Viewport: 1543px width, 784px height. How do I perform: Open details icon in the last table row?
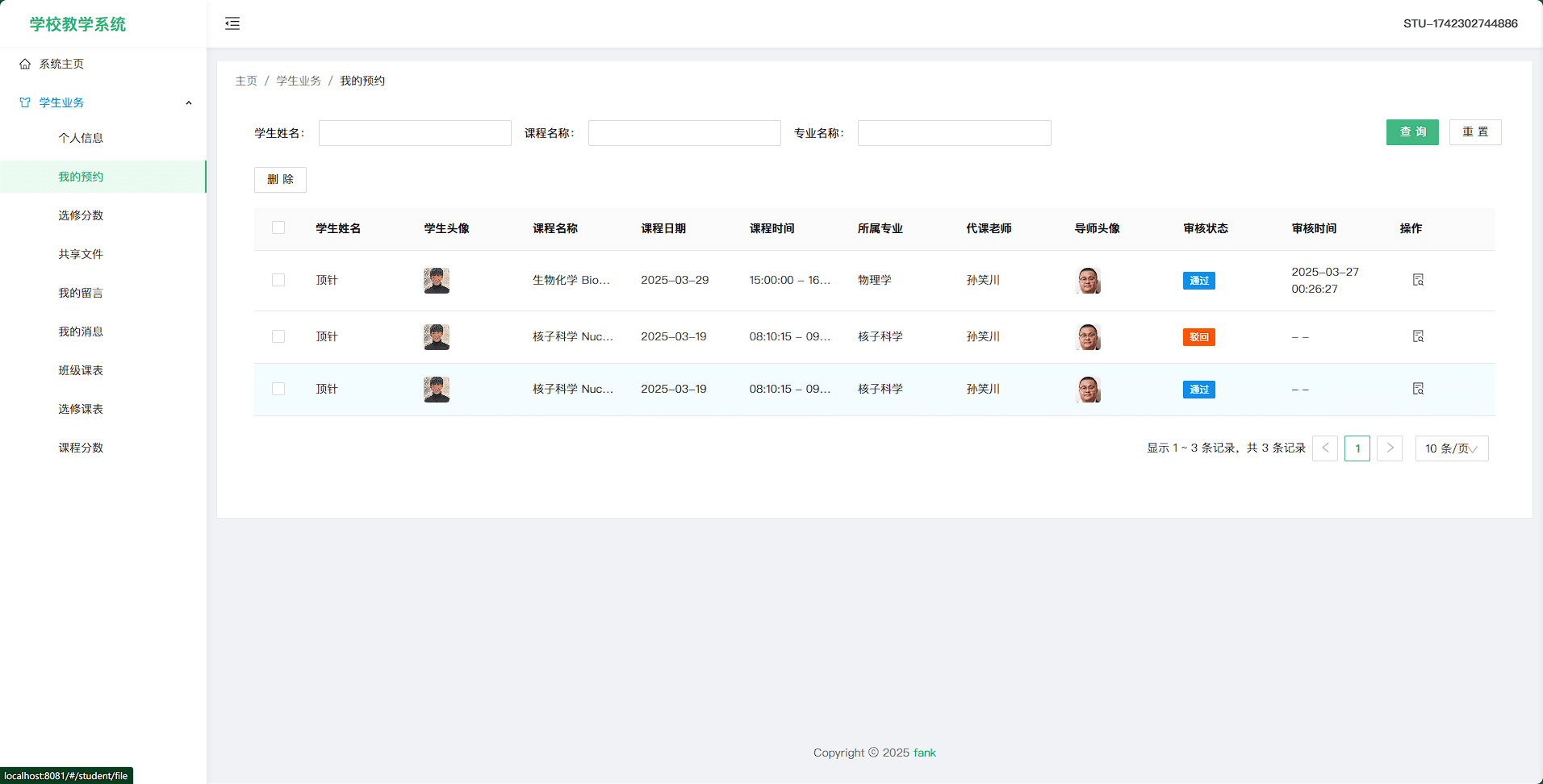(x=1418, y=389)
